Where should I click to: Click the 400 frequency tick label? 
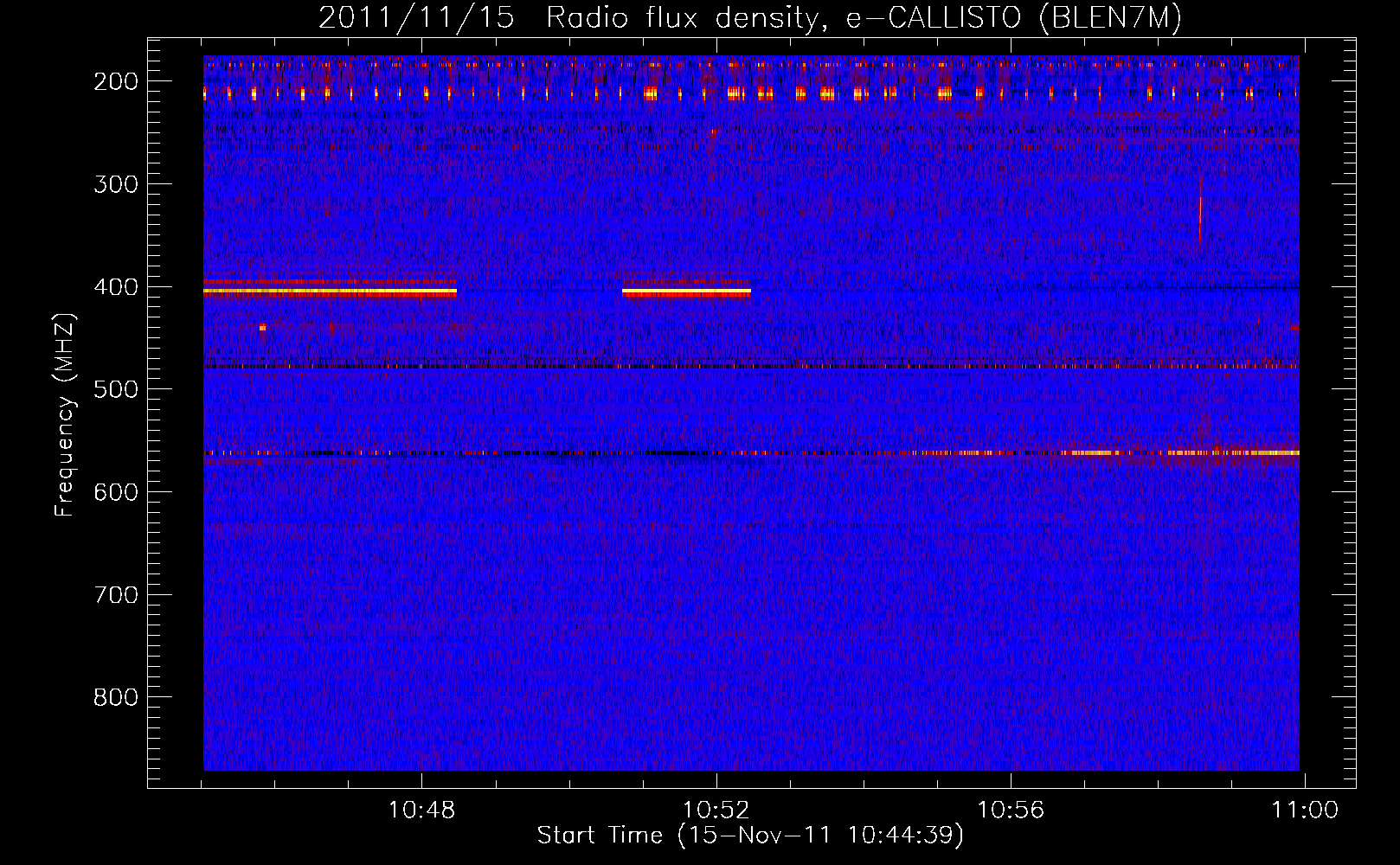point(116,287)
